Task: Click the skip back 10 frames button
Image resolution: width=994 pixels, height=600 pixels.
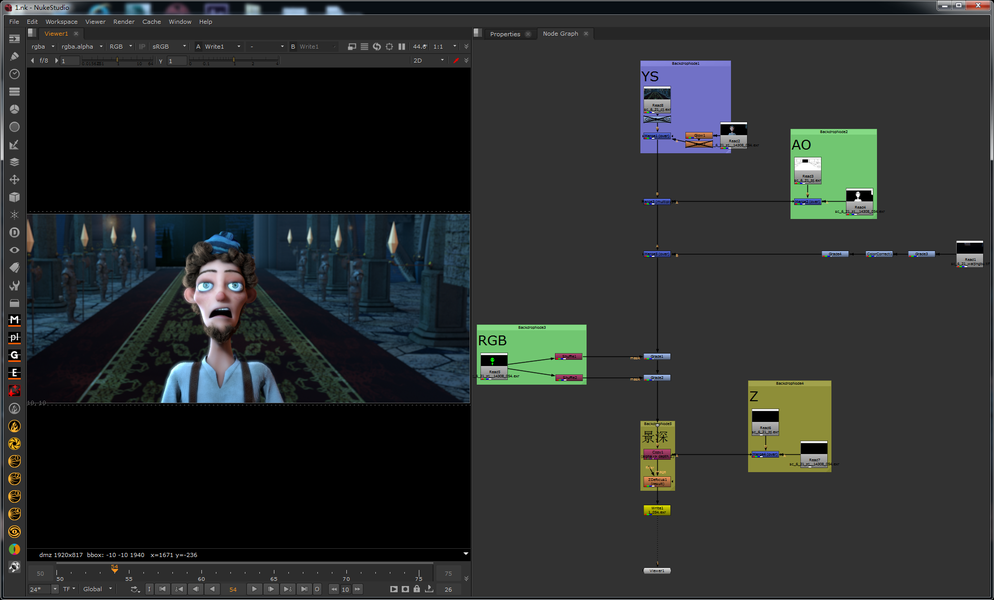Action: [x=334, y=589]
